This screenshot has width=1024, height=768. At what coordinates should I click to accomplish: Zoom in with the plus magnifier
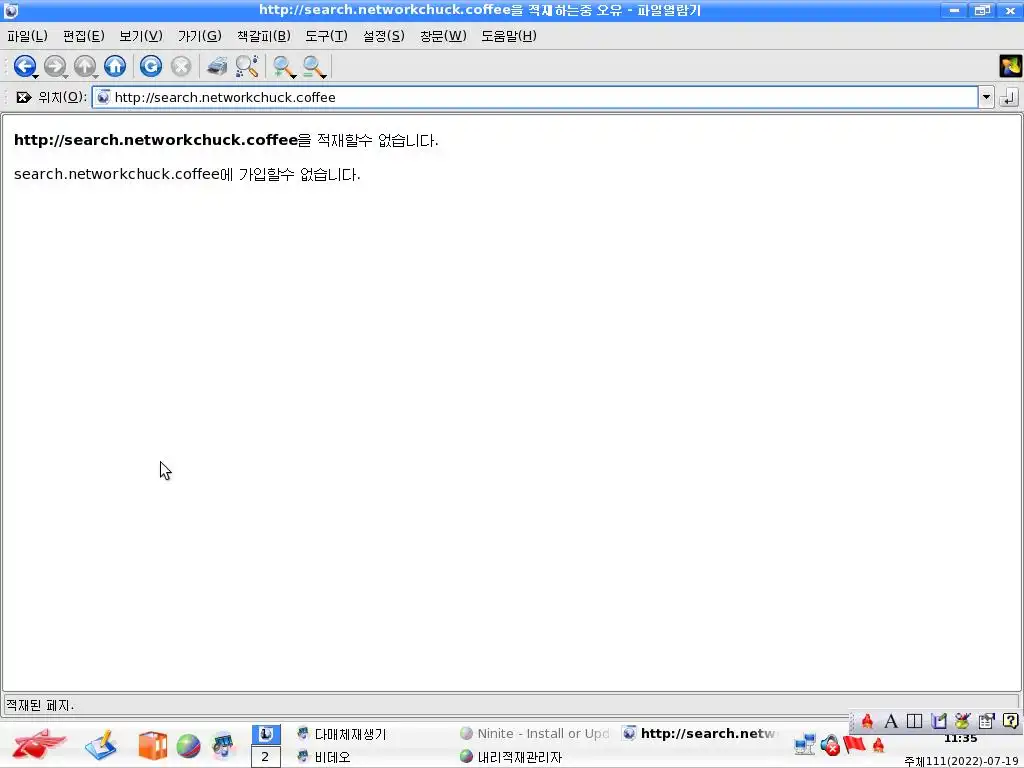coord(282,66)
